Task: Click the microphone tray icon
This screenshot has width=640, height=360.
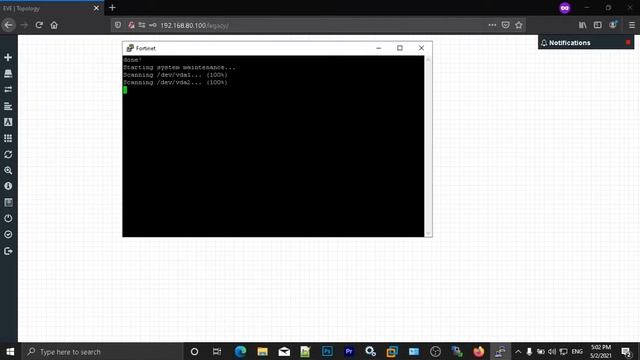Action: tap(529, 351)
